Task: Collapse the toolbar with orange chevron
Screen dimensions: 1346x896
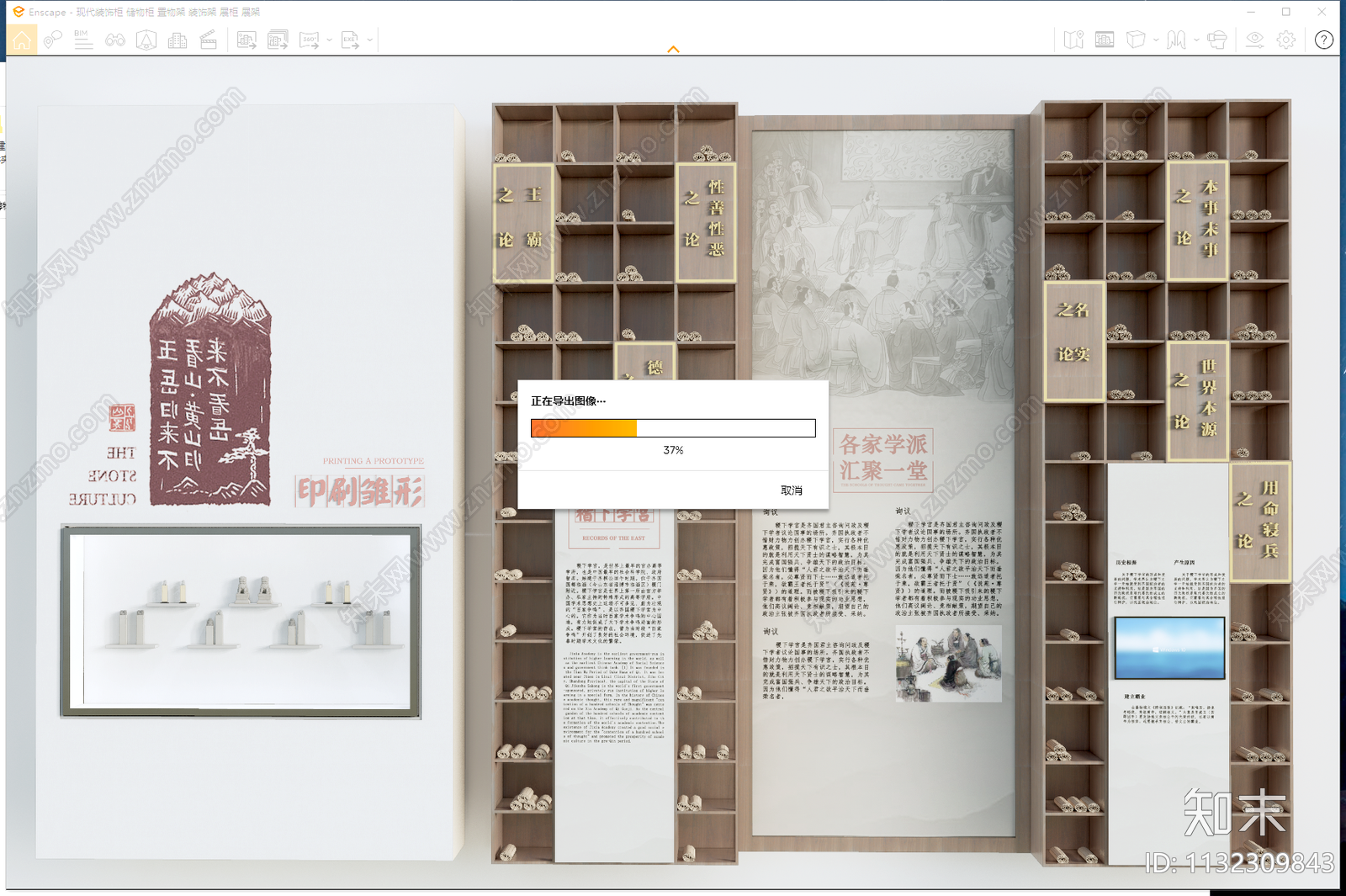Action: click(673, 50)
